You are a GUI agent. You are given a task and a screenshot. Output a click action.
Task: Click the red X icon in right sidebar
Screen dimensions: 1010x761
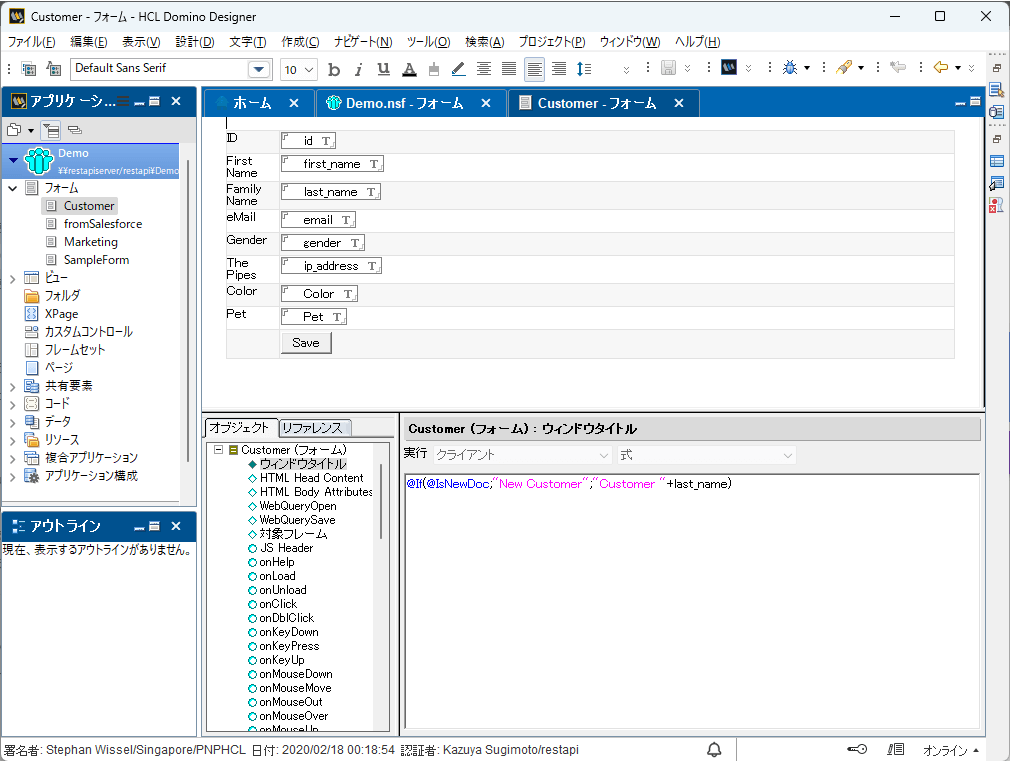tap(996, 205)
